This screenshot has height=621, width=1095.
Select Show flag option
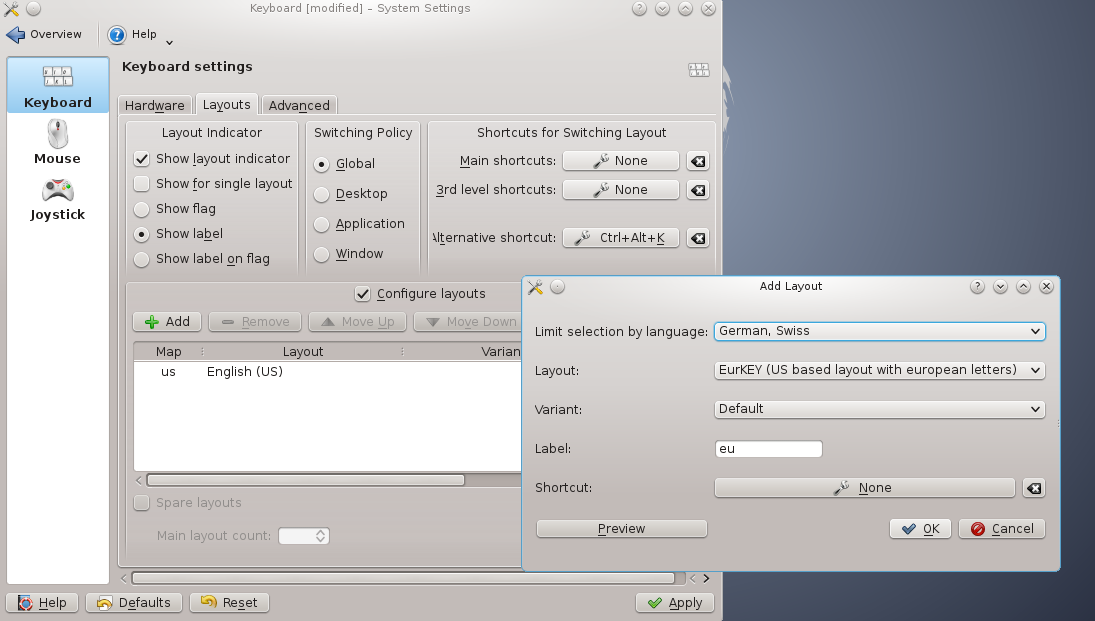[142, 209]
